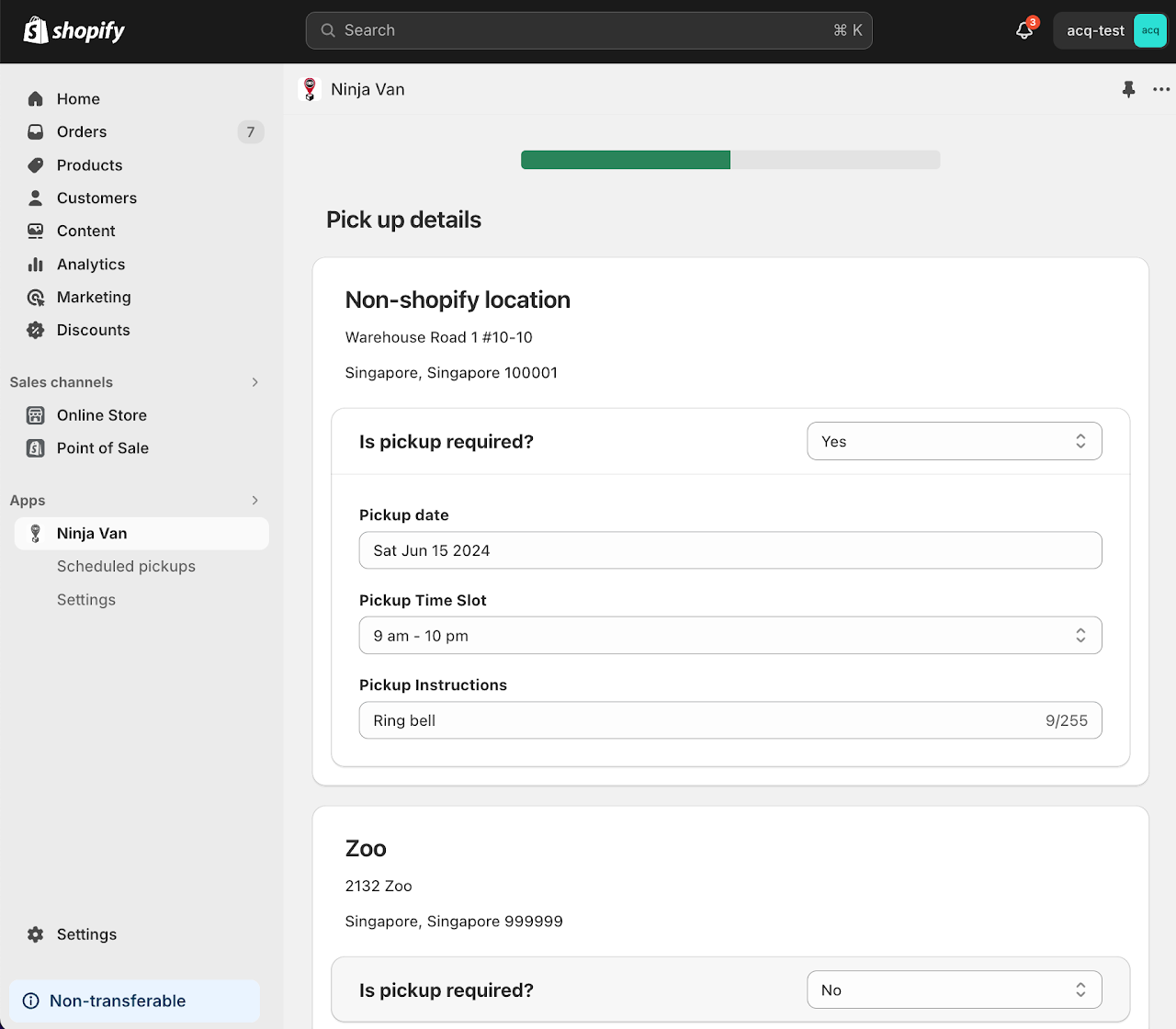Click the Pickup date field

[729, 550]
